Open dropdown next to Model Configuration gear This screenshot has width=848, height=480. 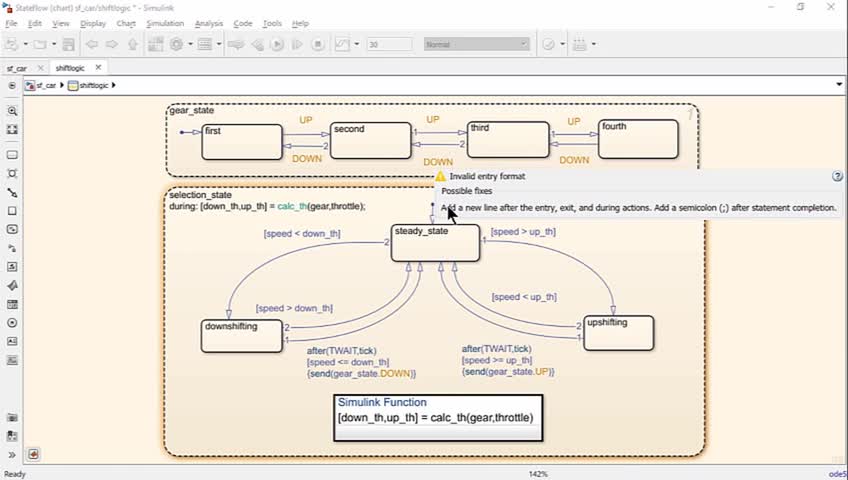[x=190, y=44]
